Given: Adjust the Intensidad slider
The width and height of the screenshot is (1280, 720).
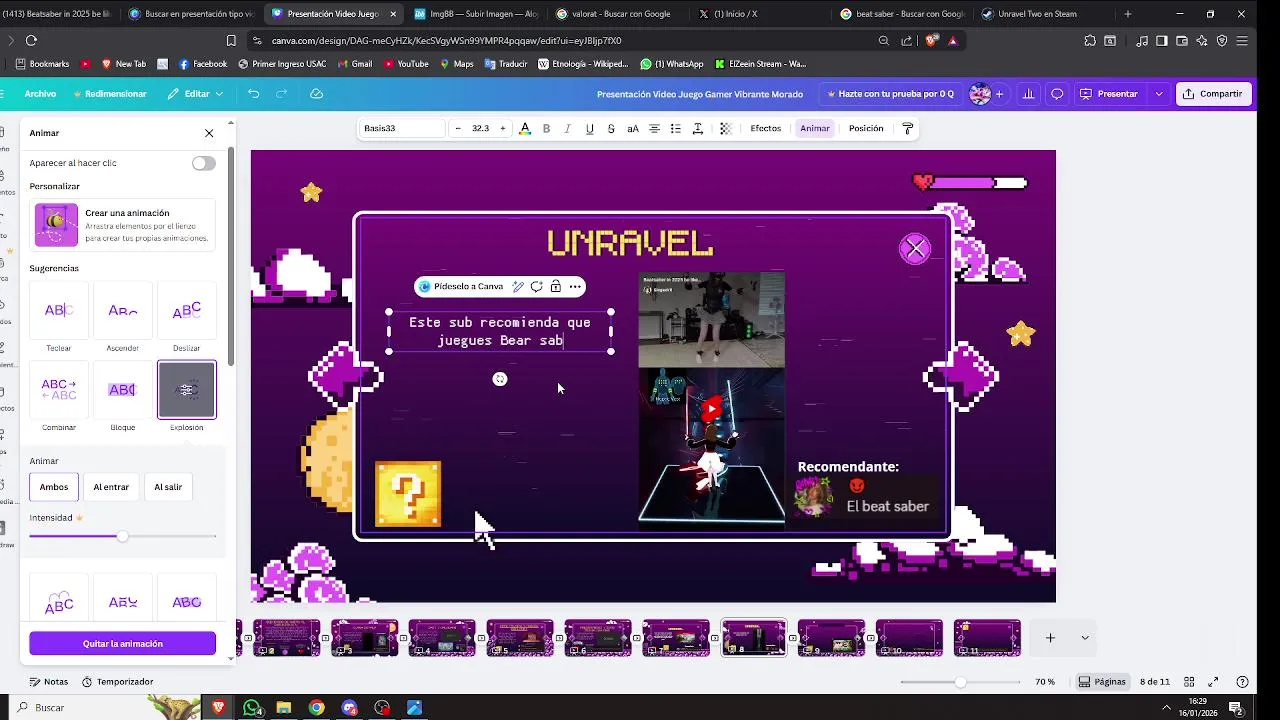Looking at the screenshot, I should tap(122, 537).
